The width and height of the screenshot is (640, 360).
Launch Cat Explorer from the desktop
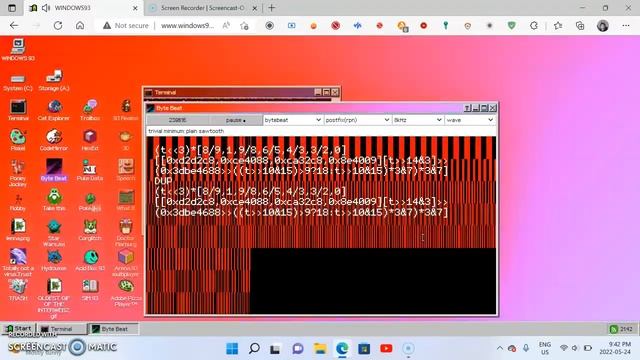click(x=53, y=110)
